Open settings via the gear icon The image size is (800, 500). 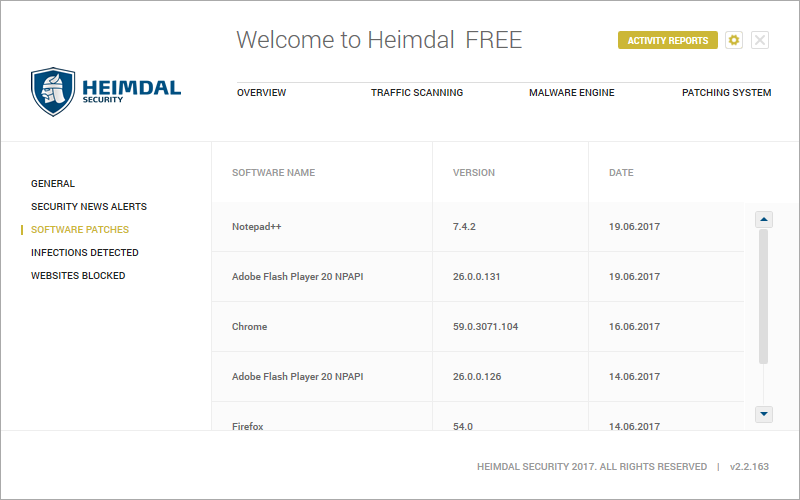[x=734, y=40]
